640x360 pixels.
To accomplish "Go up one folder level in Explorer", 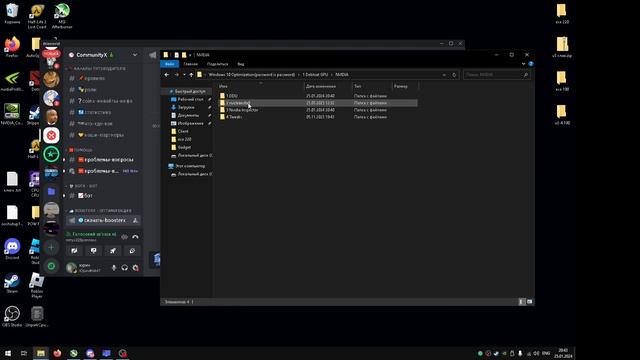I will pyautogui.click(x=191, y=75).
